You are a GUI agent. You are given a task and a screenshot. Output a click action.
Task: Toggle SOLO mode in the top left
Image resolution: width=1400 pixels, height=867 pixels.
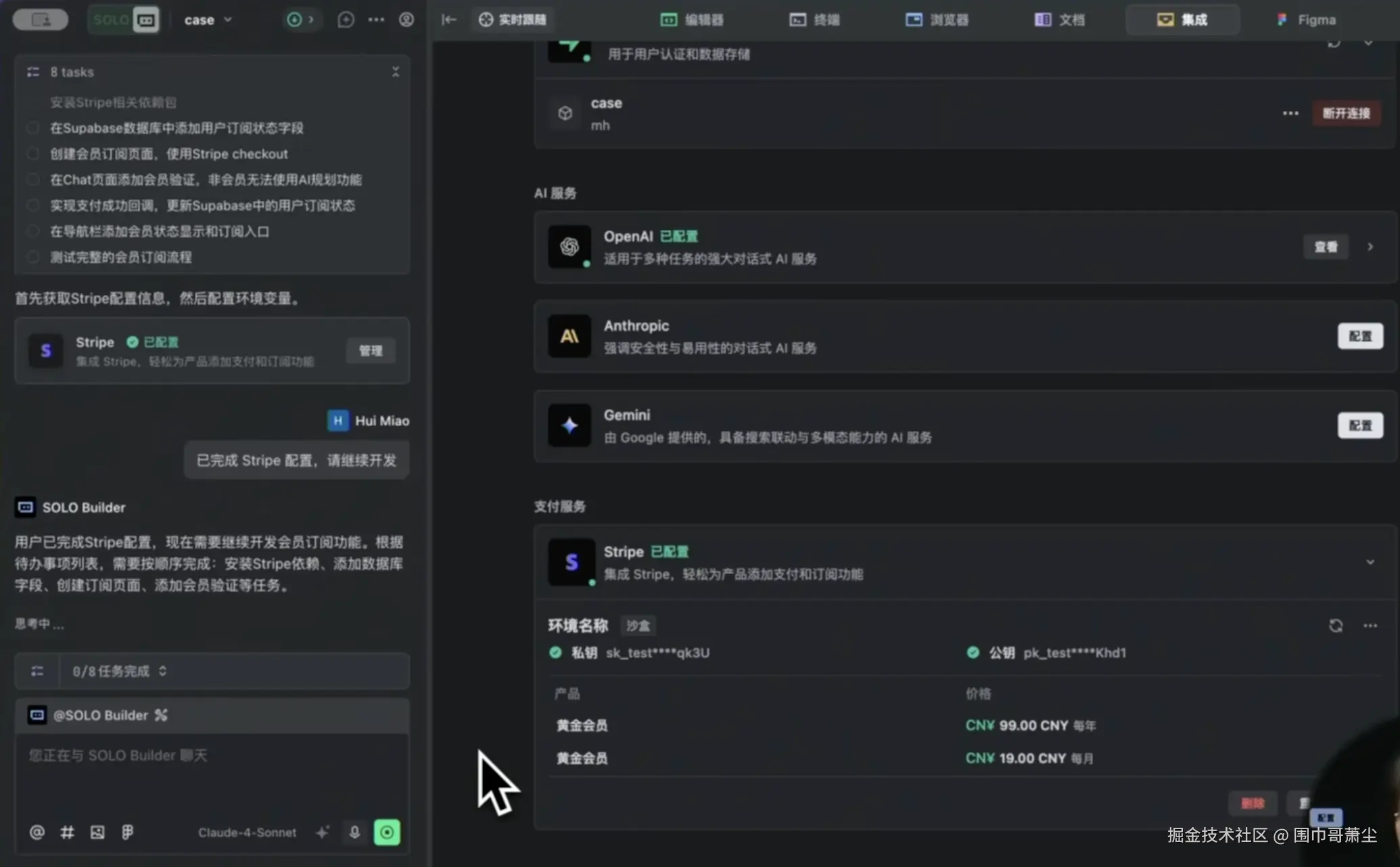coord(124,19)
